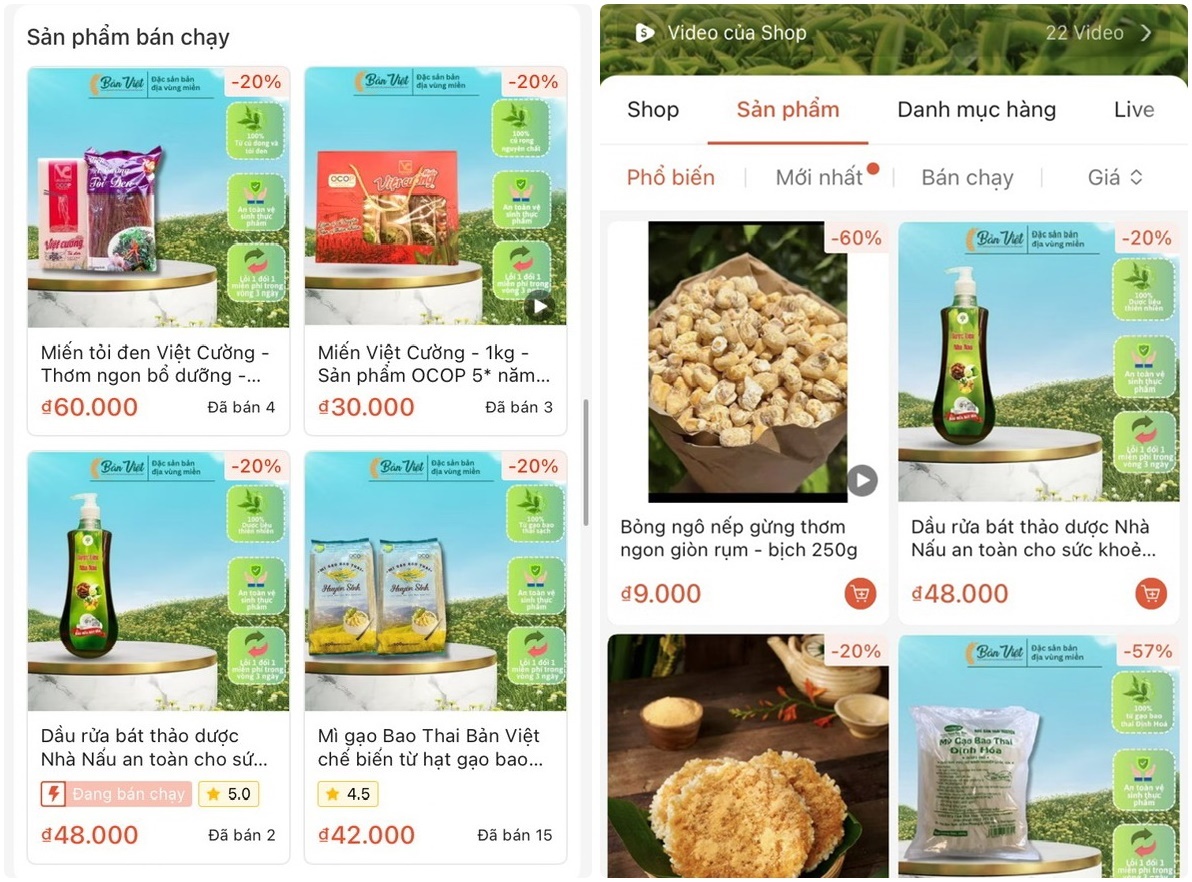Screen dimensions: 1192x882
Task: Open the Mỳ Gạo Bao Thai Định Hóa thumbnail
Action: pos(1038,756)
